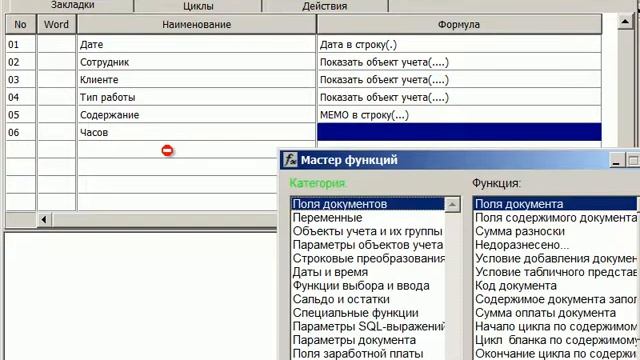The width and height of the screenshot is (640, 360).
Task: Click the formula cell МЕМО в строку(...)
Action: coord(459,114)
